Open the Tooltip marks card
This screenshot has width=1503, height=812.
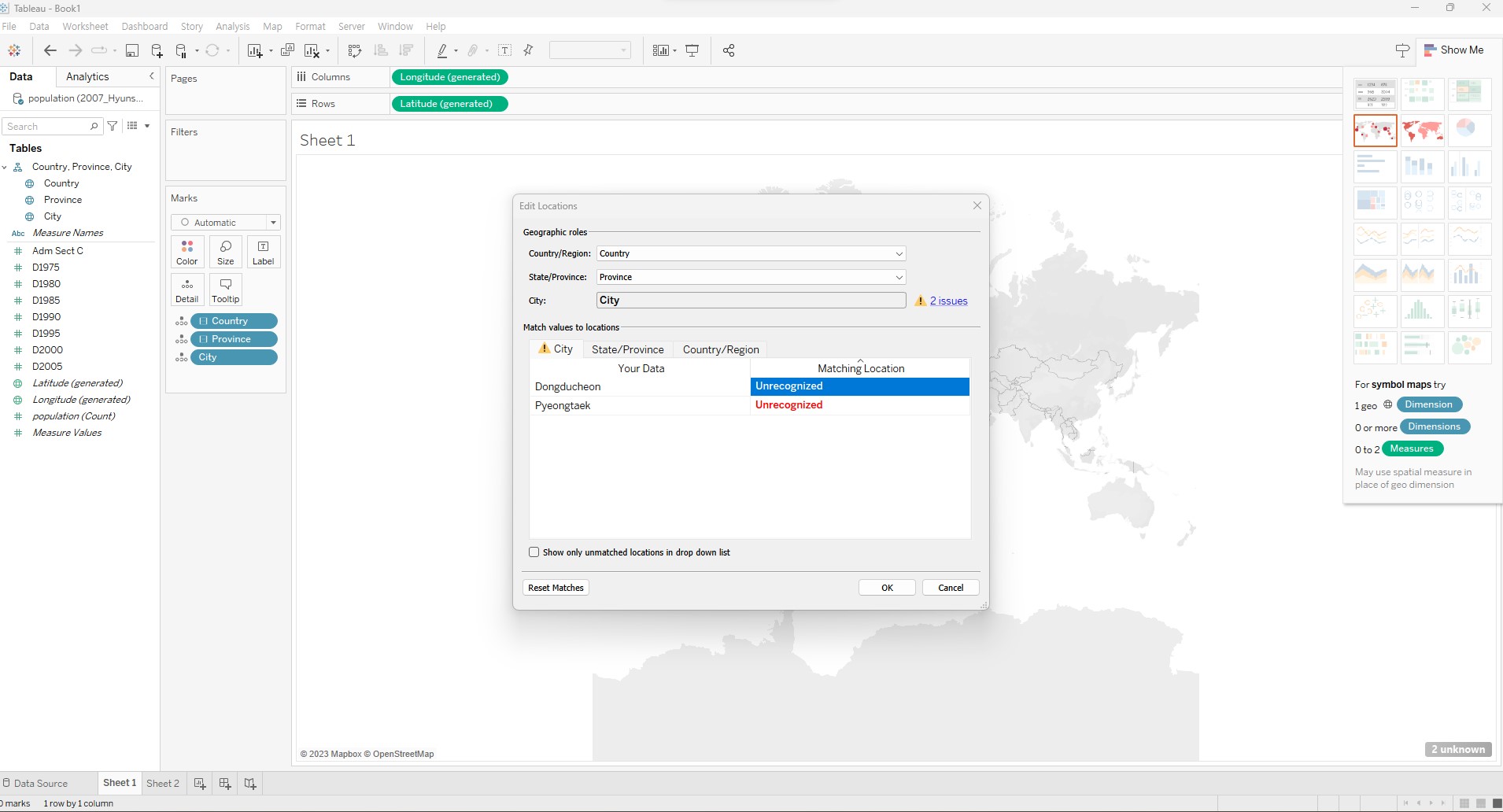click(x=225, y=290)
